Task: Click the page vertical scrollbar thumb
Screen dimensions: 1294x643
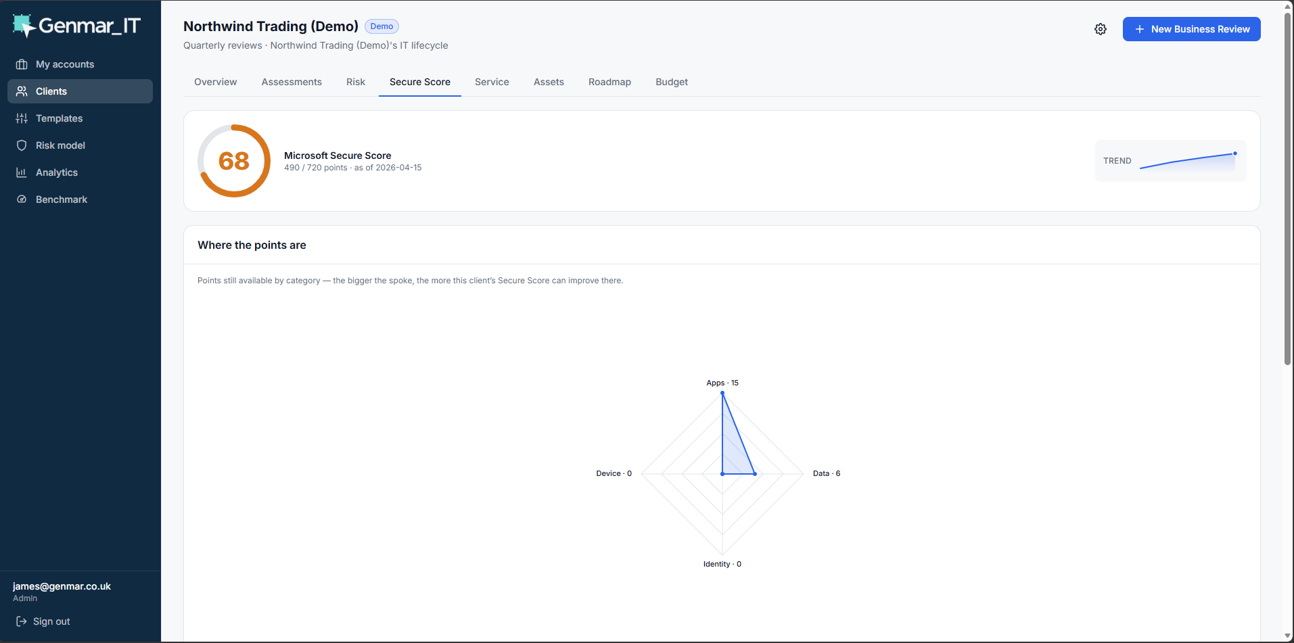Action: pos(1287,188)
